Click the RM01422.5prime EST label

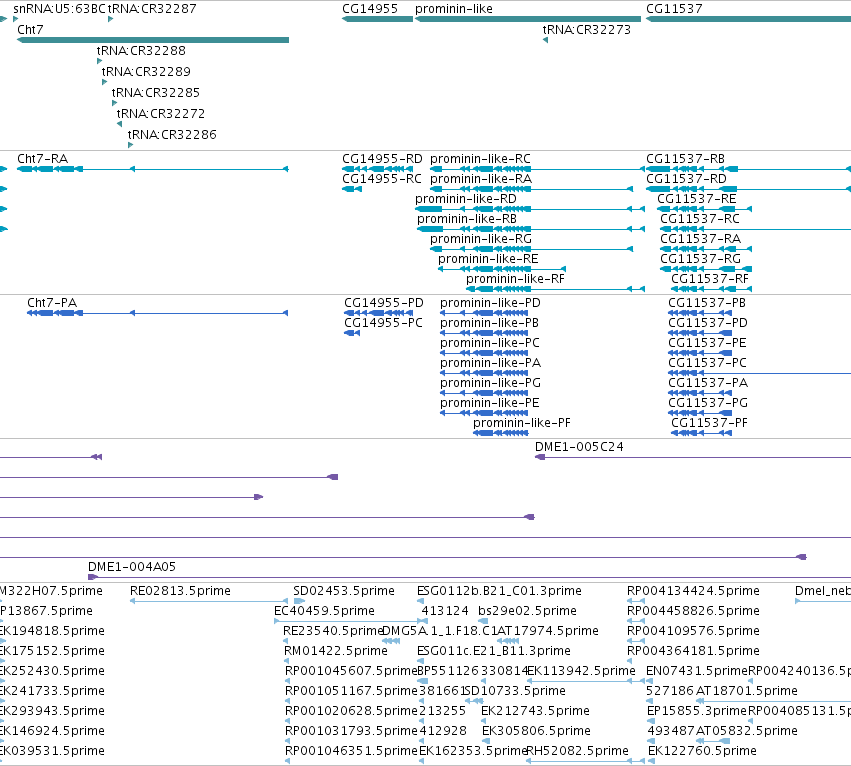pos(336,651)
